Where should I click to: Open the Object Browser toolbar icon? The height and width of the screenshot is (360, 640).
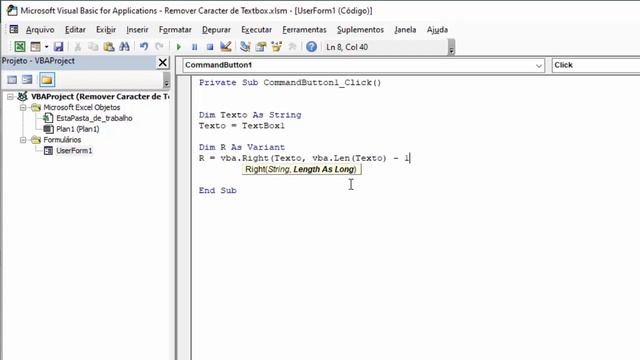click(x=276, y=47)
